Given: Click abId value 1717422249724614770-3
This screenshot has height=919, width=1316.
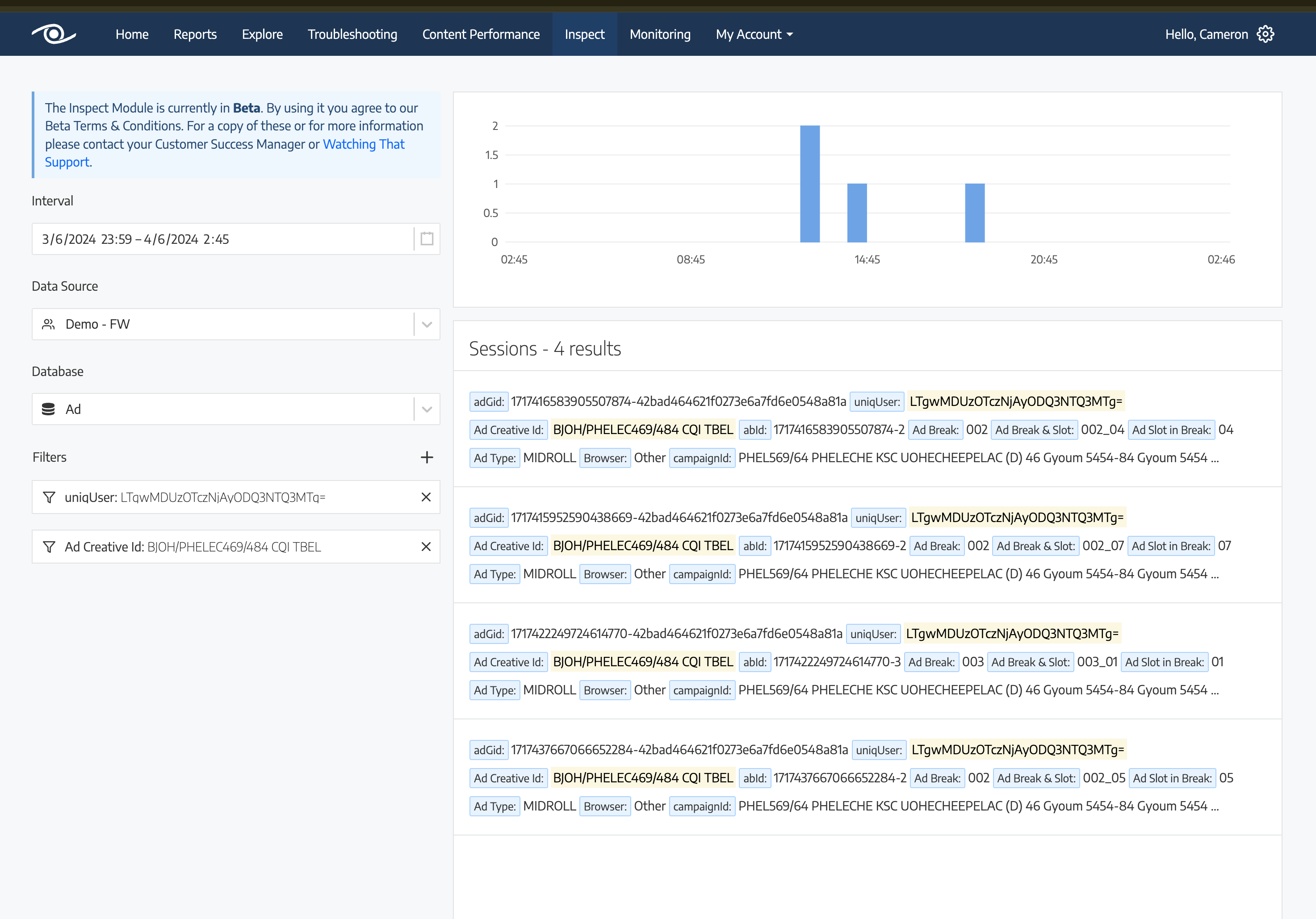Looking at the screenshot, I should coord(837,662).
